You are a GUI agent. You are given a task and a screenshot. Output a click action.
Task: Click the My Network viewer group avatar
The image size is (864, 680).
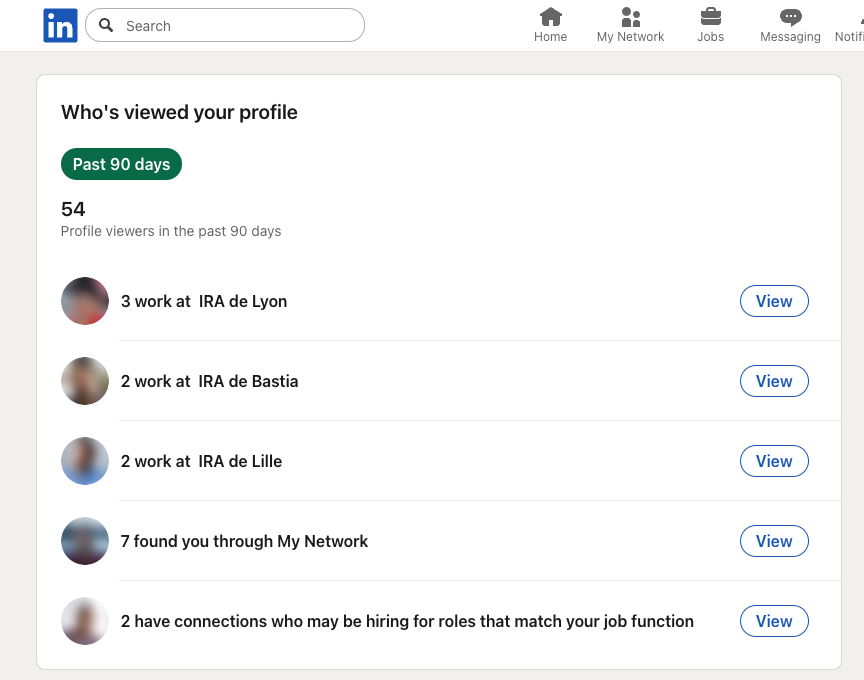84,541
